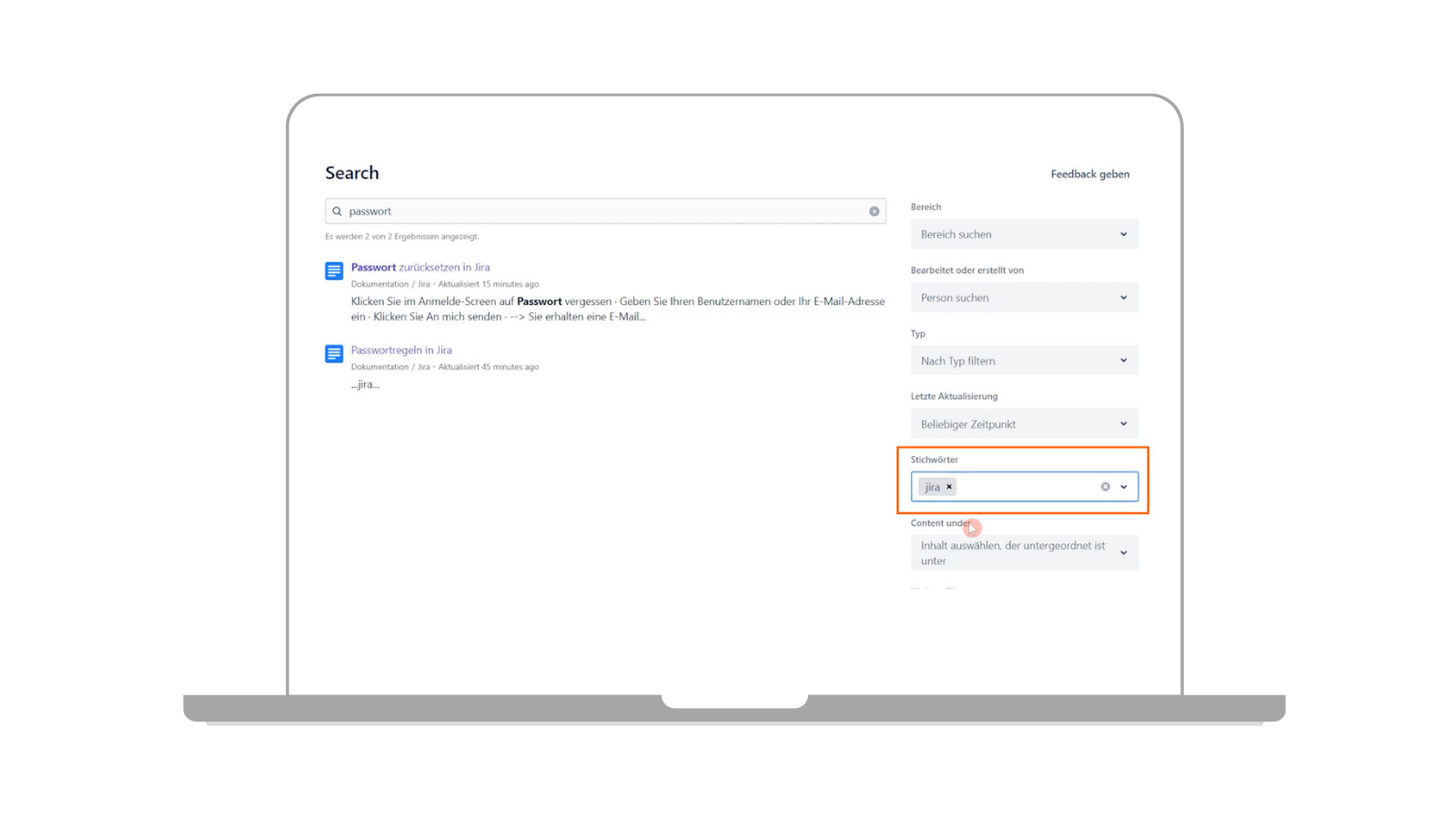Screen dimensions: 1456x819
Task: Click 'Jira' breadcrumb under first result
Action: pyautogui.click(x=423, y=284)
